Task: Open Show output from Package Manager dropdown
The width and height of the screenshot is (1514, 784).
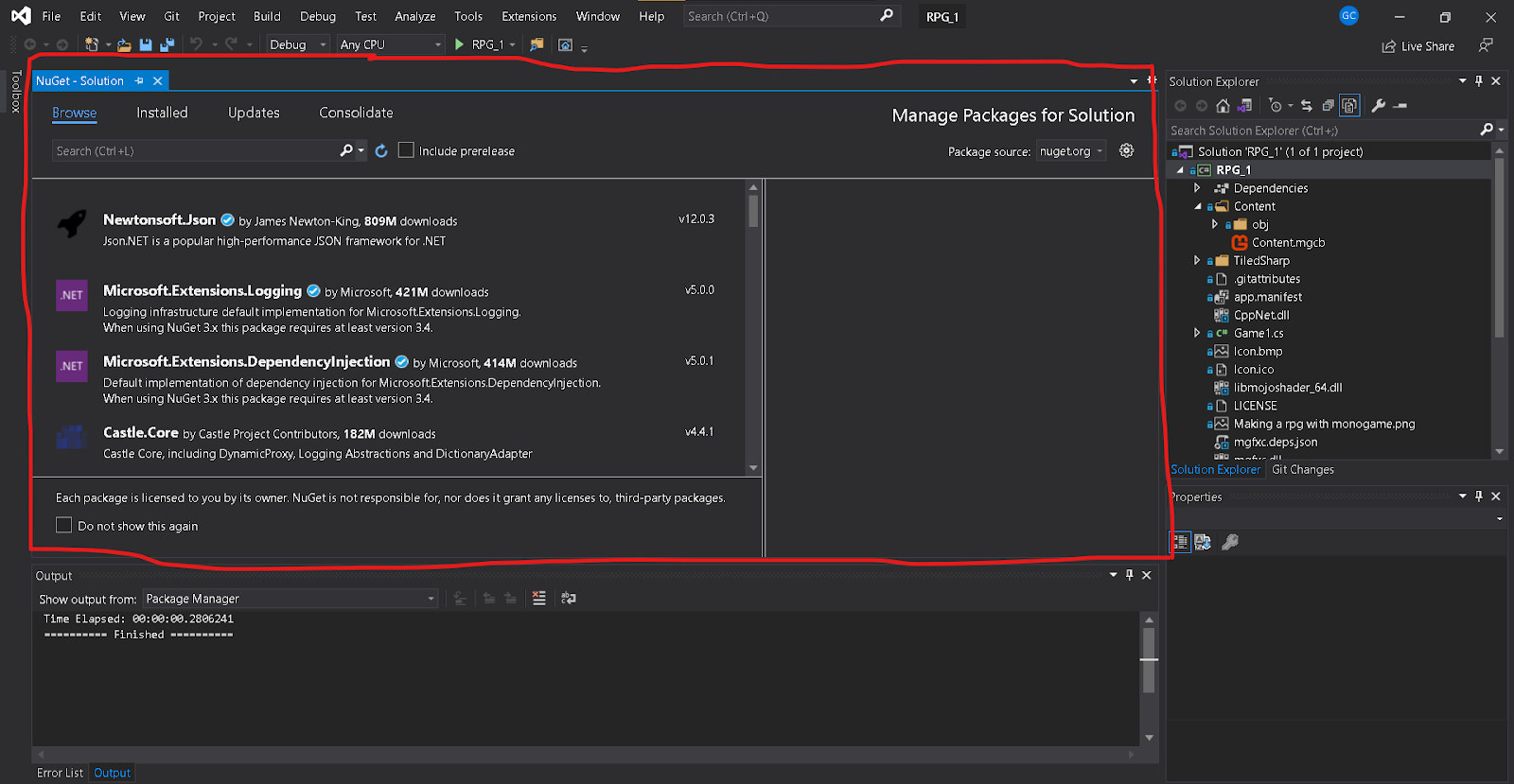Action: [x=290, y=599]
